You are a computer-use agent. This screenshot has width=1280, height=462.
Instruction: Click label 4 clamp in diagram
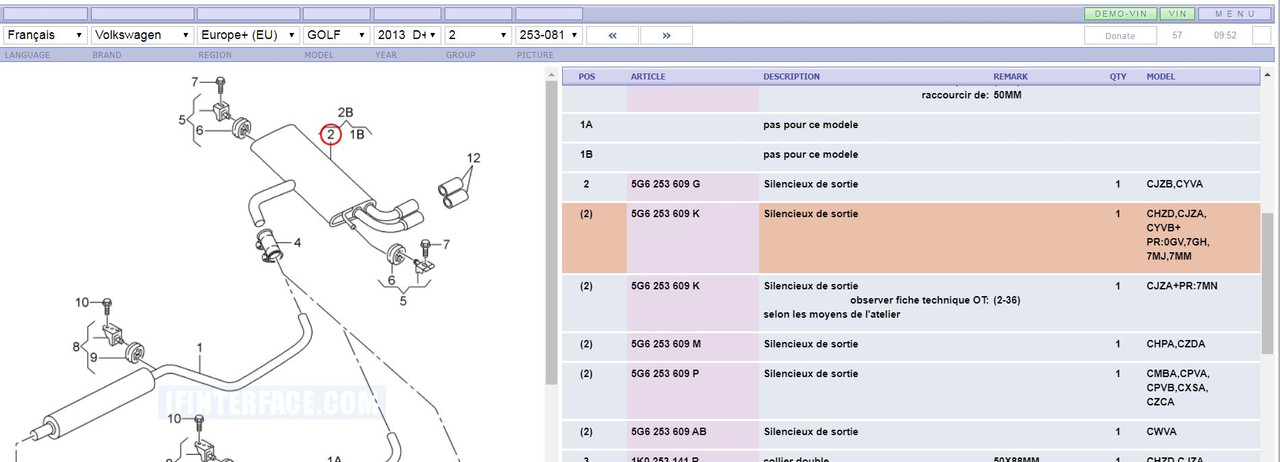coord(297,243)
